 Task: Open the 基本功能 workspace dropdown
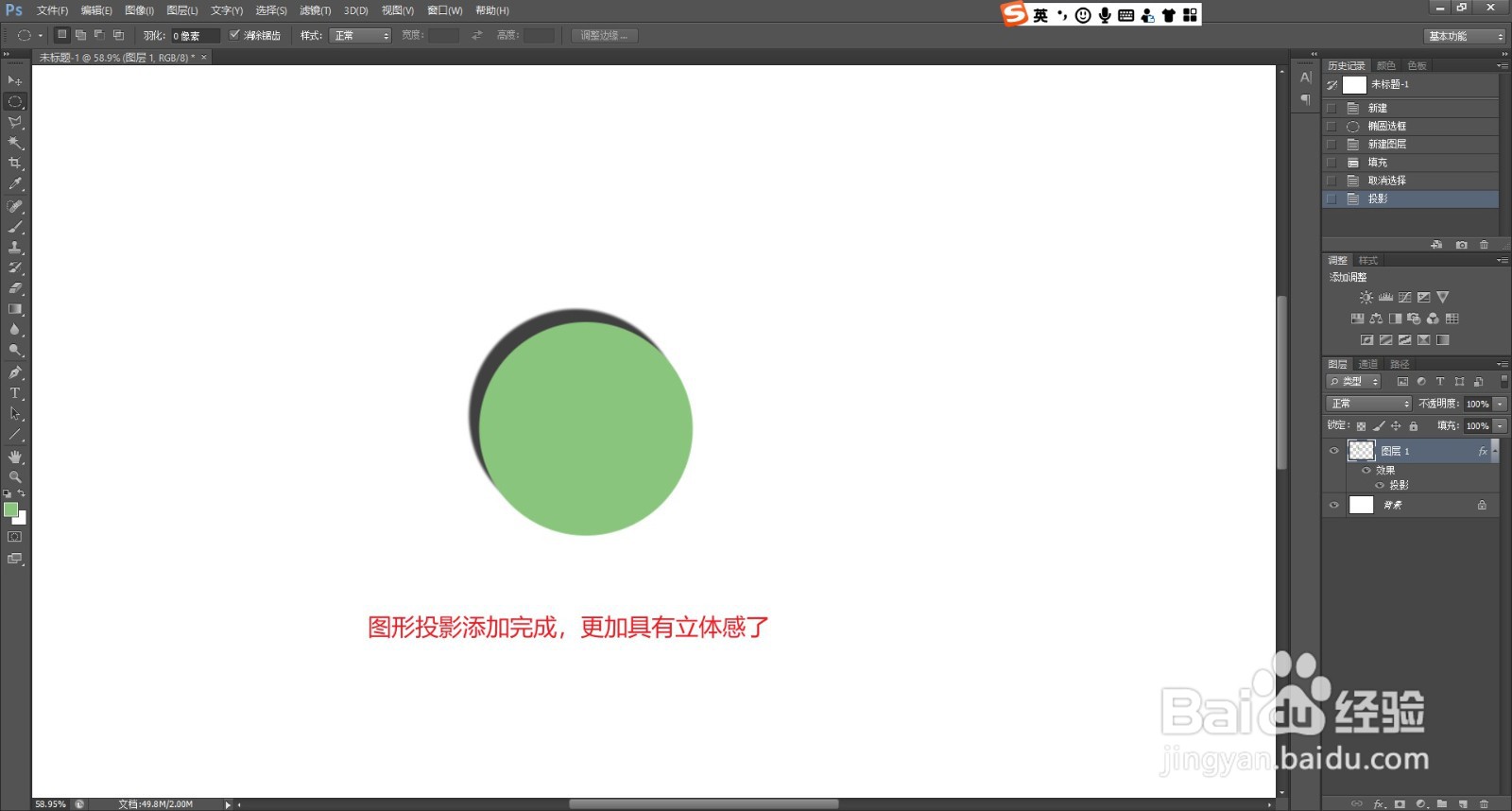[1464, 36]
